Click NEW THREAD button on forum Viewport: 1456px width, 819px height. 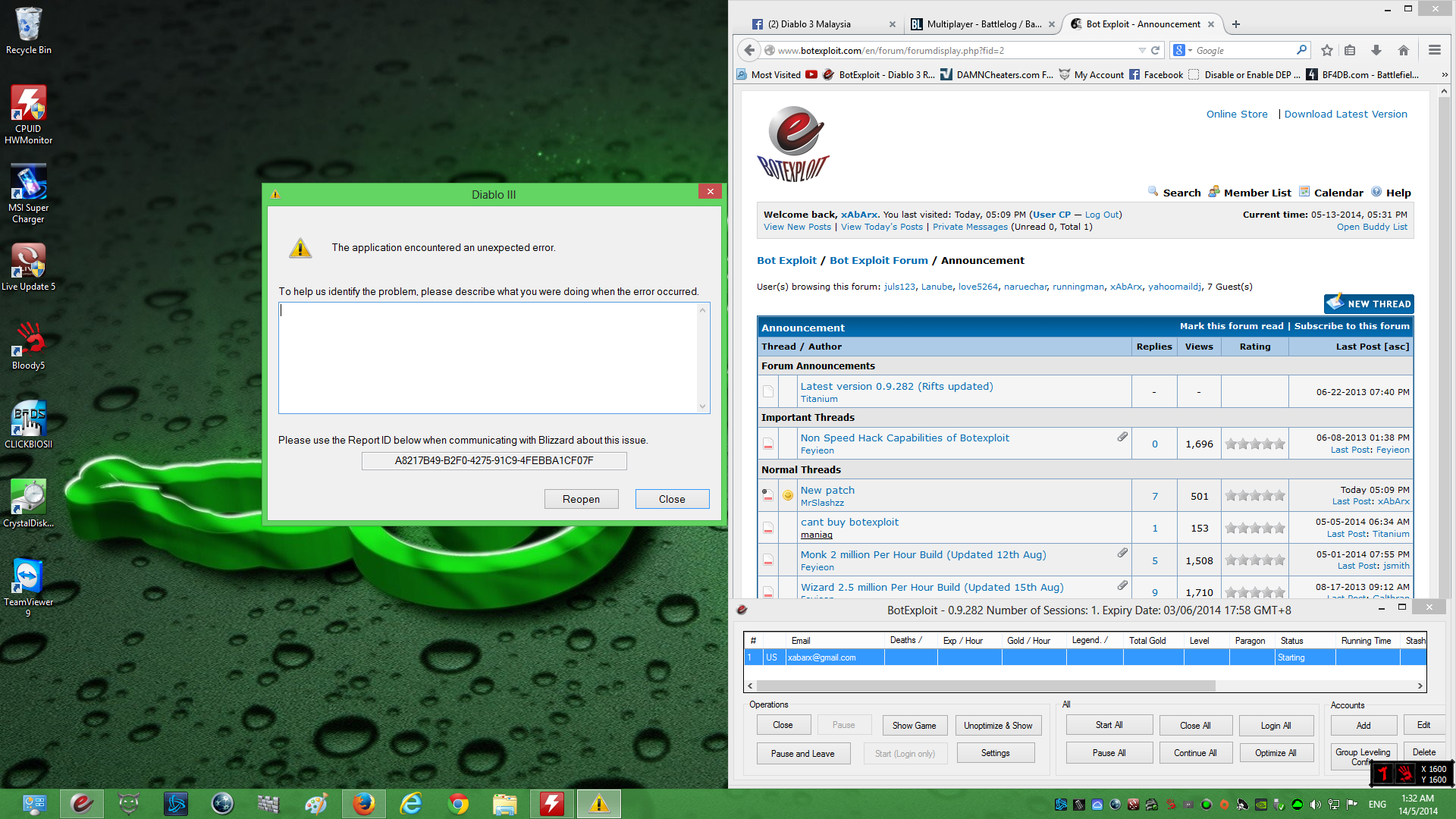[x=1369, y=303]
